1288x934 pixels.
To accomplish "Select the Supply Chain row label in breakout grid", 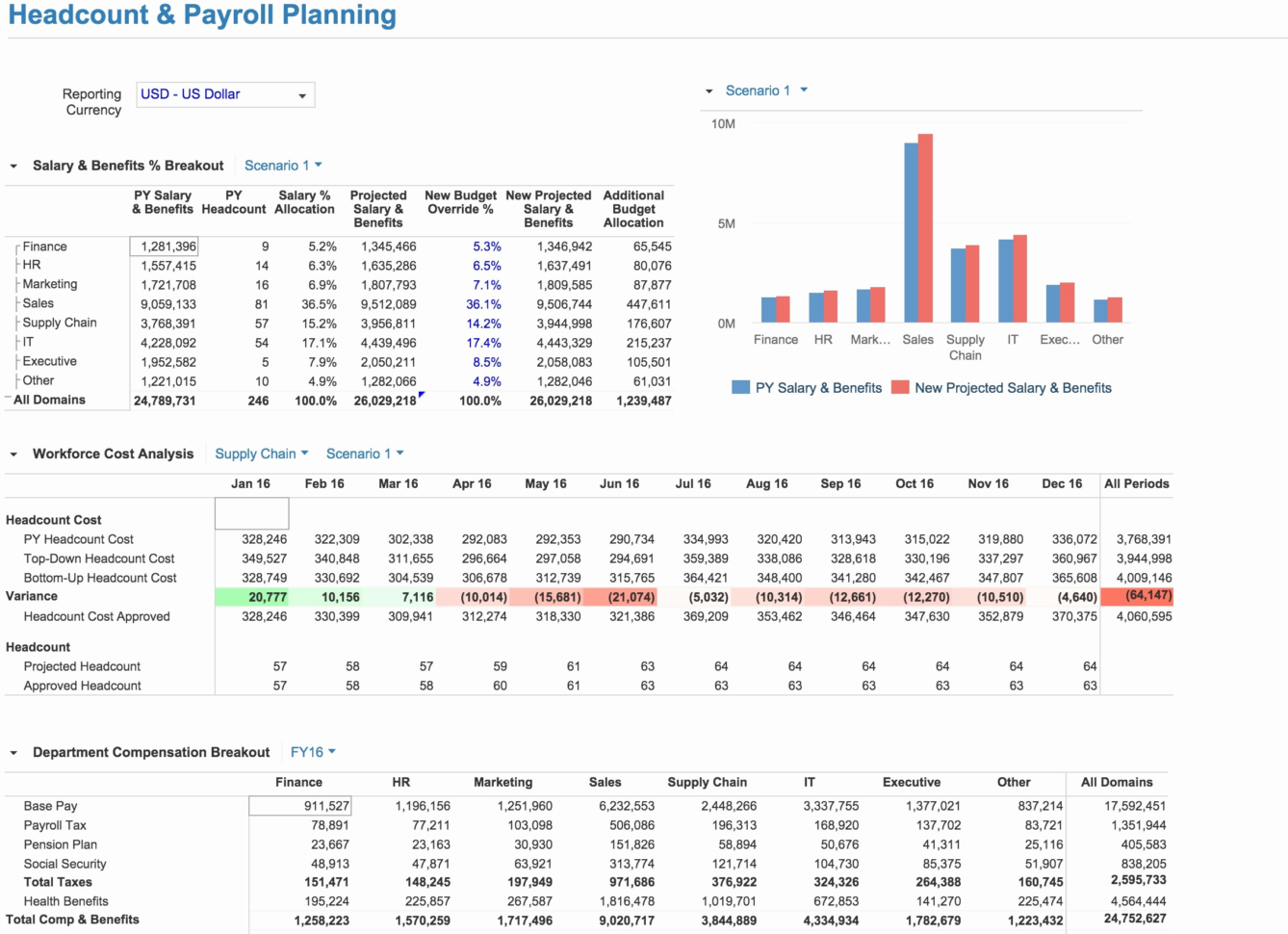I will tap(59, 322).
